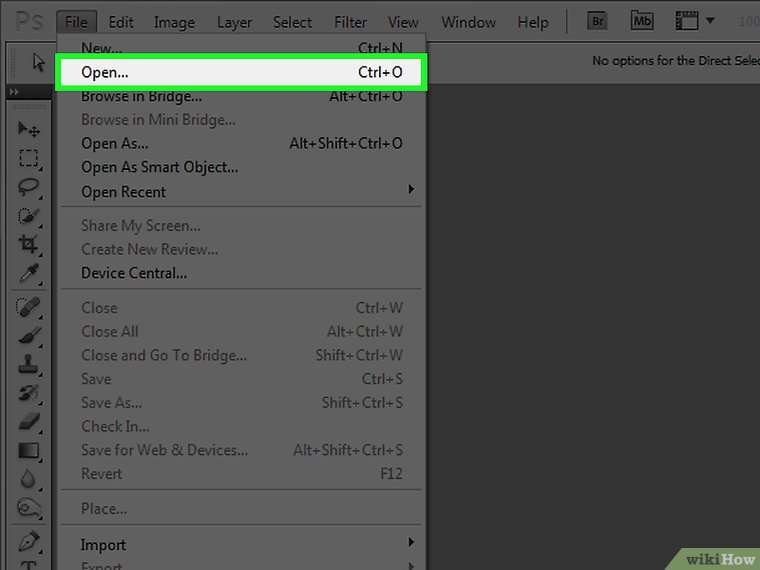The image size is (760, 570).
Task: Choose Browse in Bridge... menu entry
Action: 141,96
